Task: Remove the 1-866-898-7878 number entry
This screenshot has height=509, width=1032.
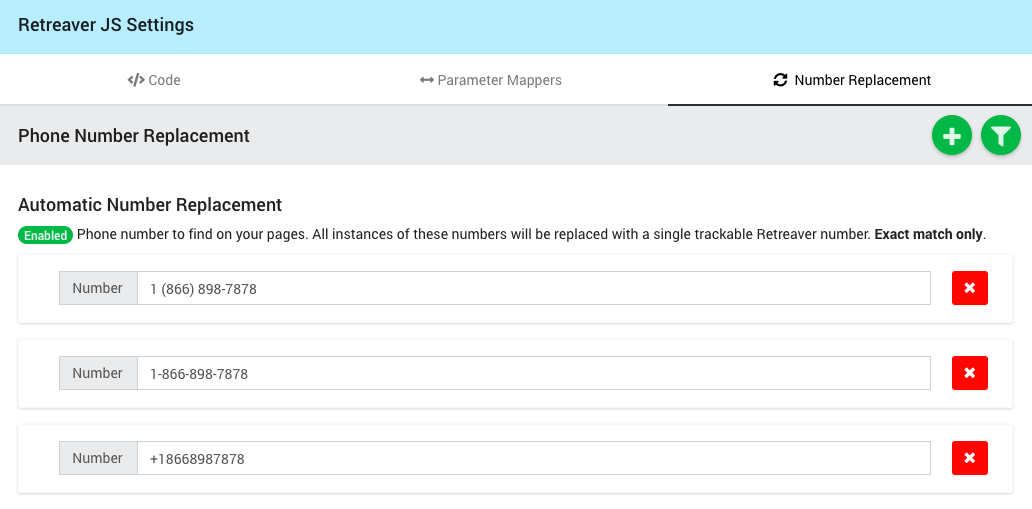Action: click(969, 373)
